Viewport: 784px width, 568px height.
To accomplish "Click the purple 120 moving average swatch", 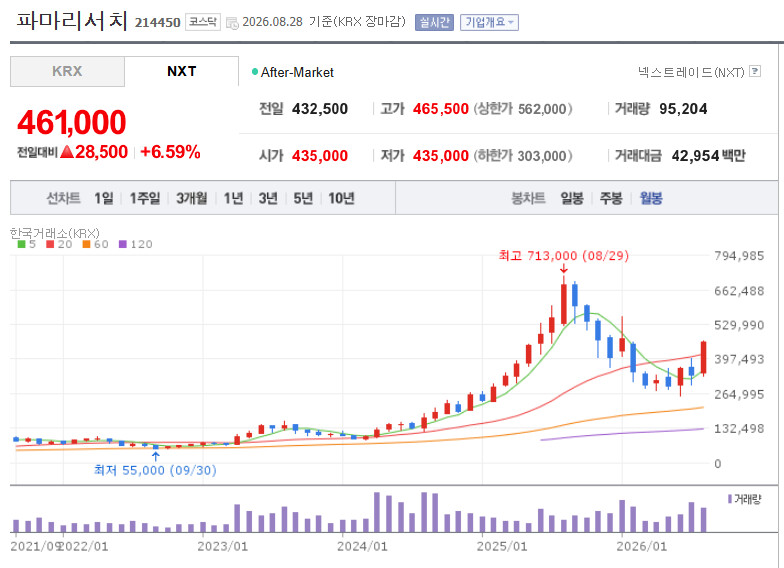I will 123,244.
